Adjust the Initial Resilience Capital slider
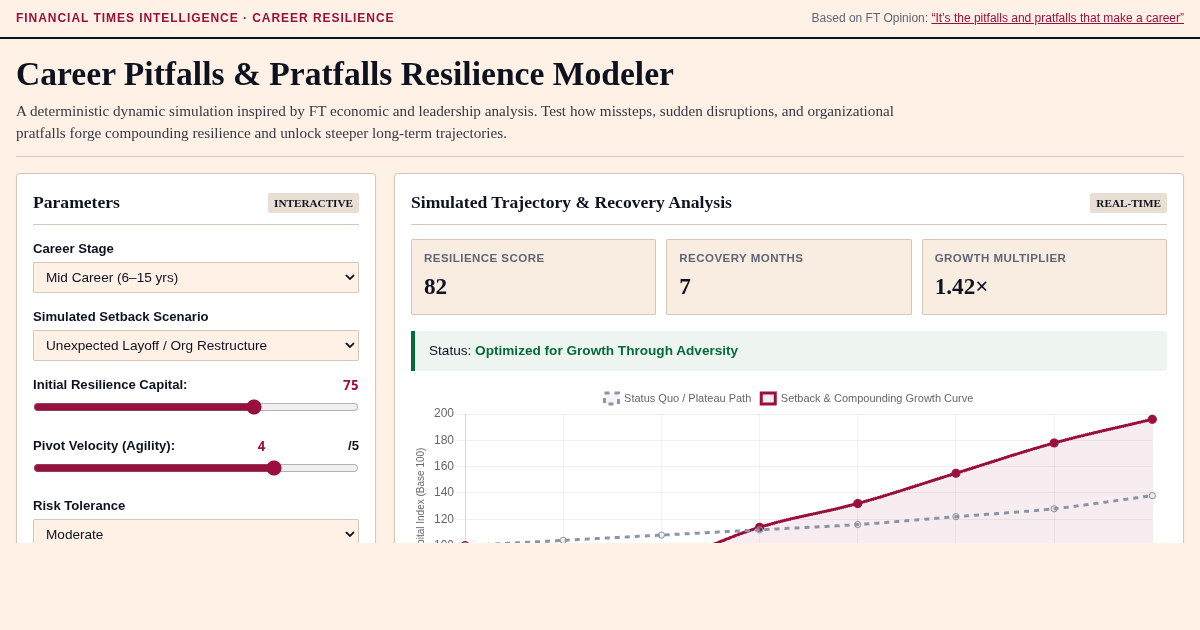This screenshot has height=630, width=1200. coord(196,407)
